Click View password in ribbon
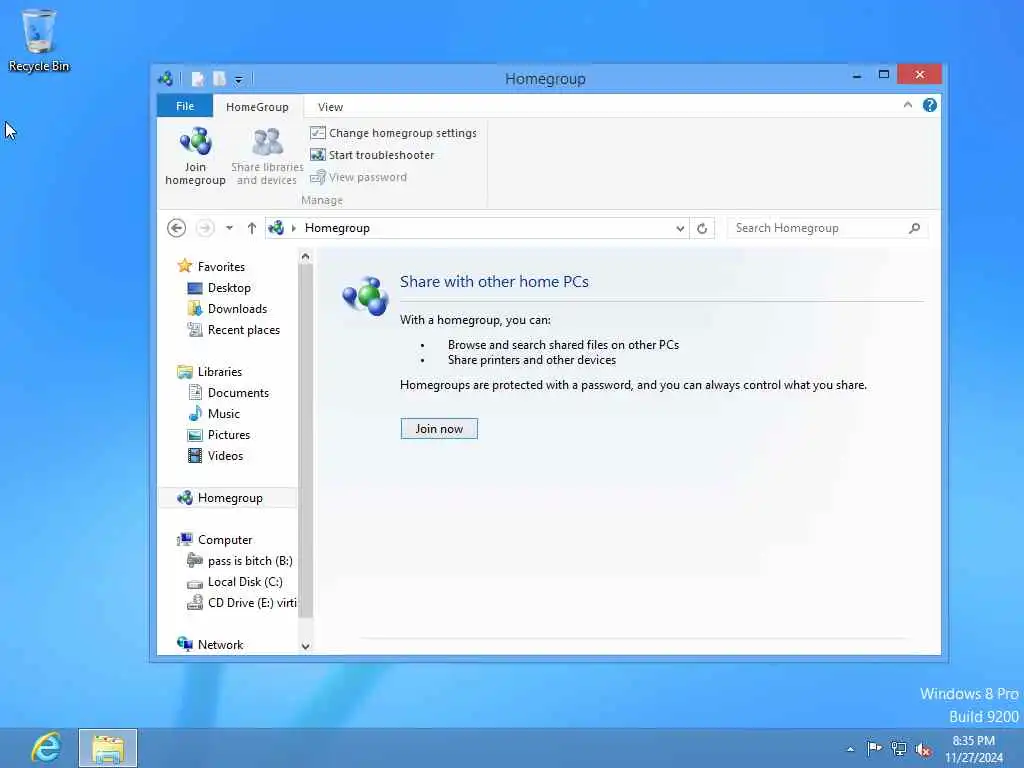Image resolution: width=1024 pixels, height=768 pixels. click(359, 177)
